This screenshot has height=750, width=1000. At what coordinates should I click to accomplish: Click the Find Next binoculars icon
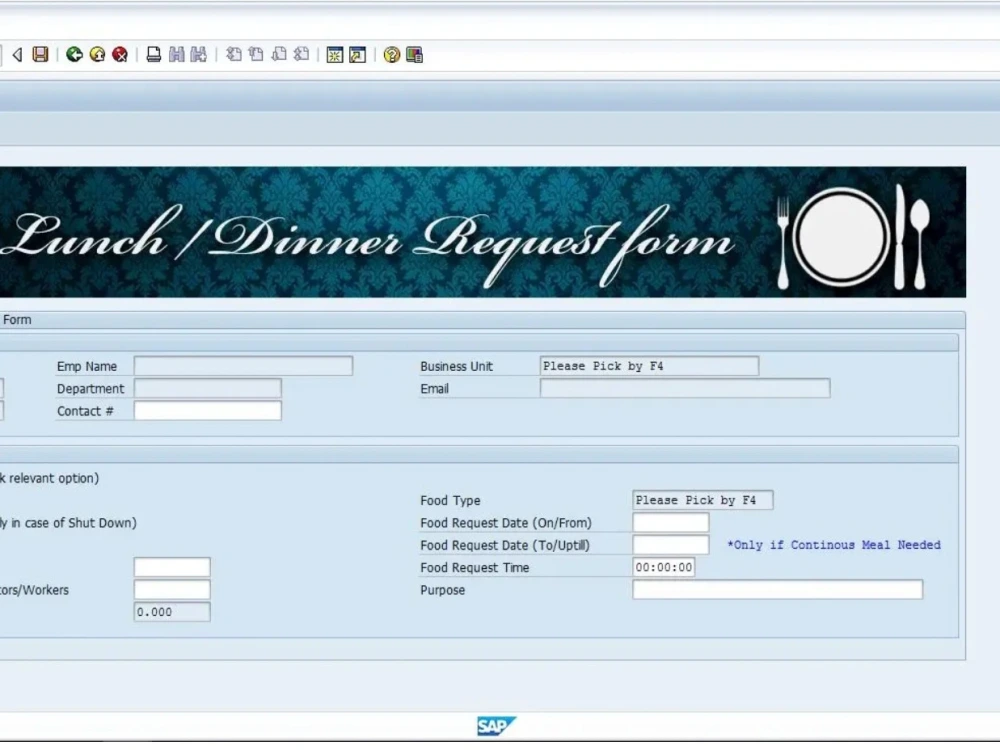[x=199, y=55]
